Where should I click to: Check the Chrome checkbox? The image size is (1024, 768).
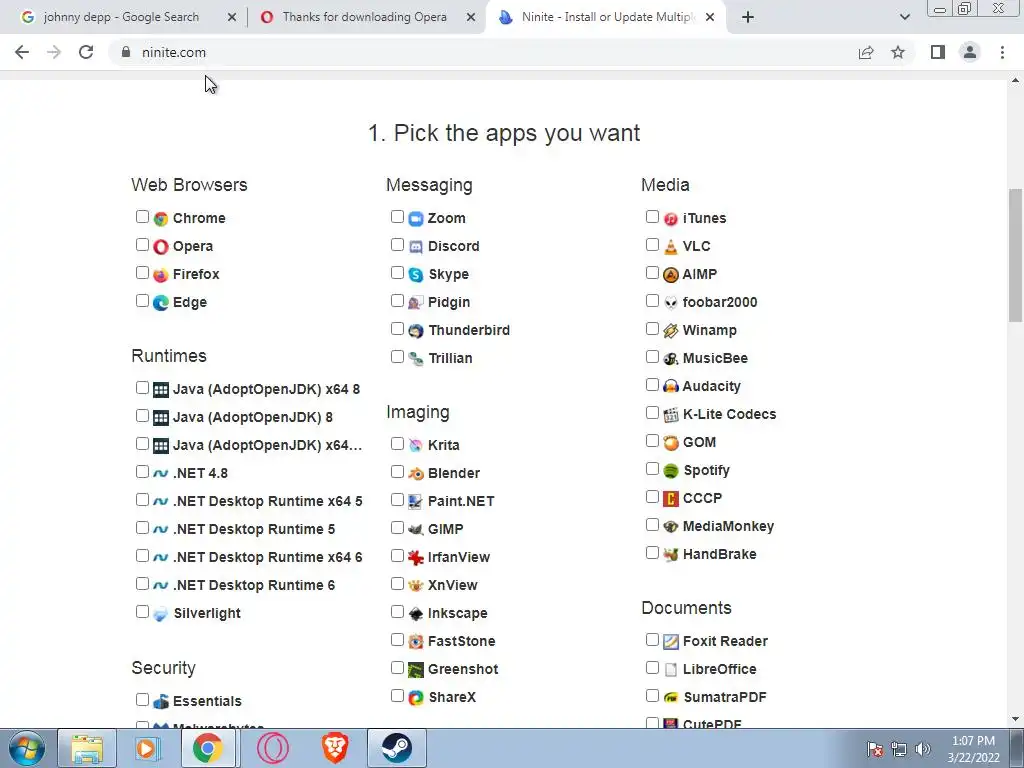click(142, 217)
